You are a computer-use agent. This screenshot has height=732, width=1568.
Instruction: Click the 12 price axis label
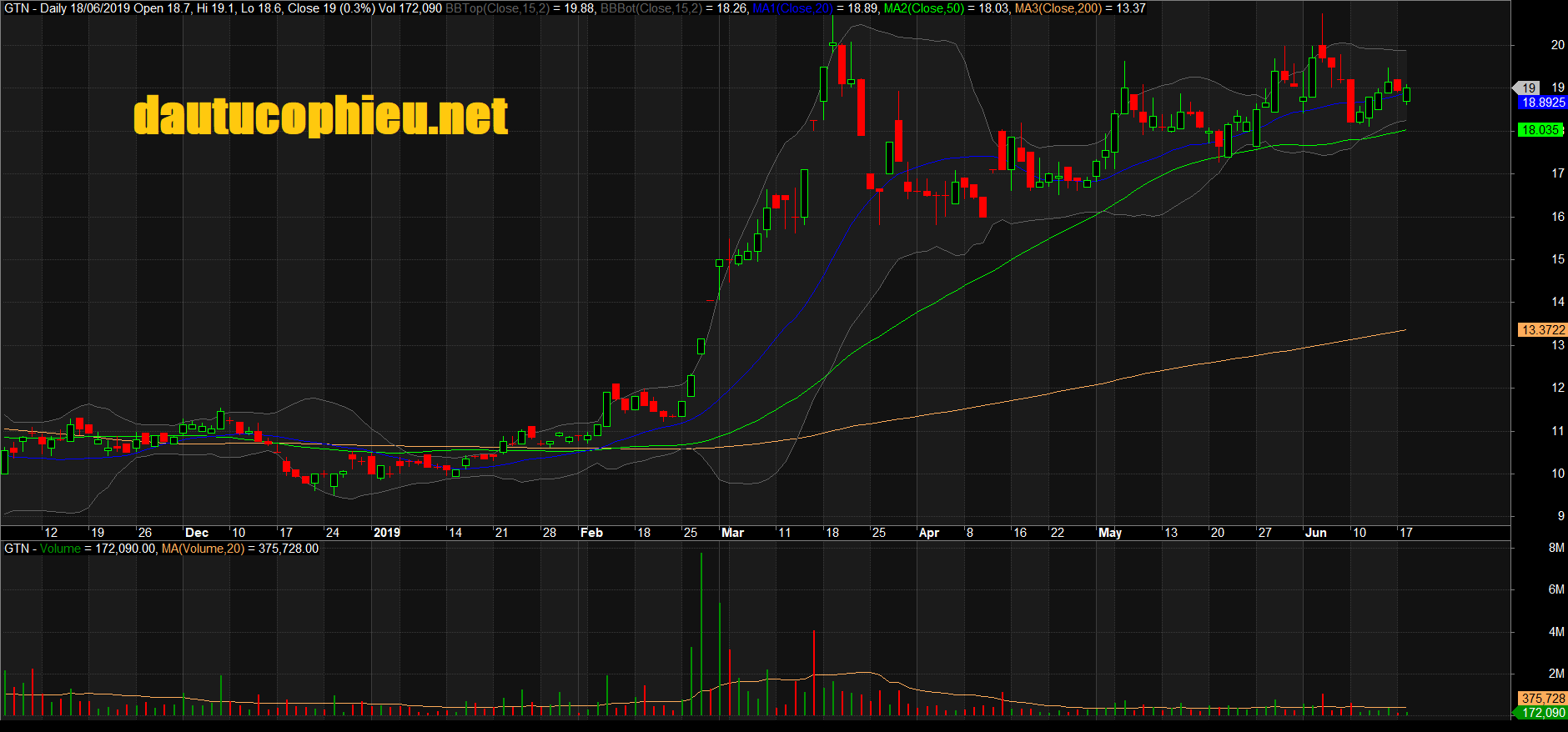tap(1557, 388)
